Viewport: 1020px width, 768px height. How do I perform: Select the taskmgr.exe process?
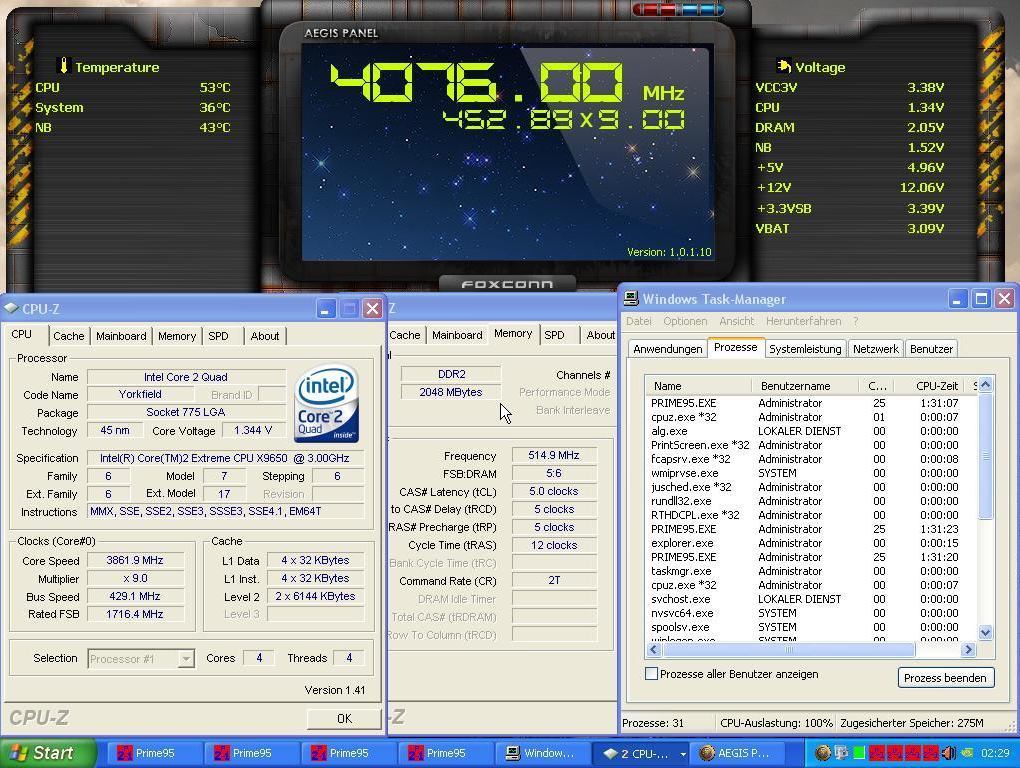(x=811, y=571)
